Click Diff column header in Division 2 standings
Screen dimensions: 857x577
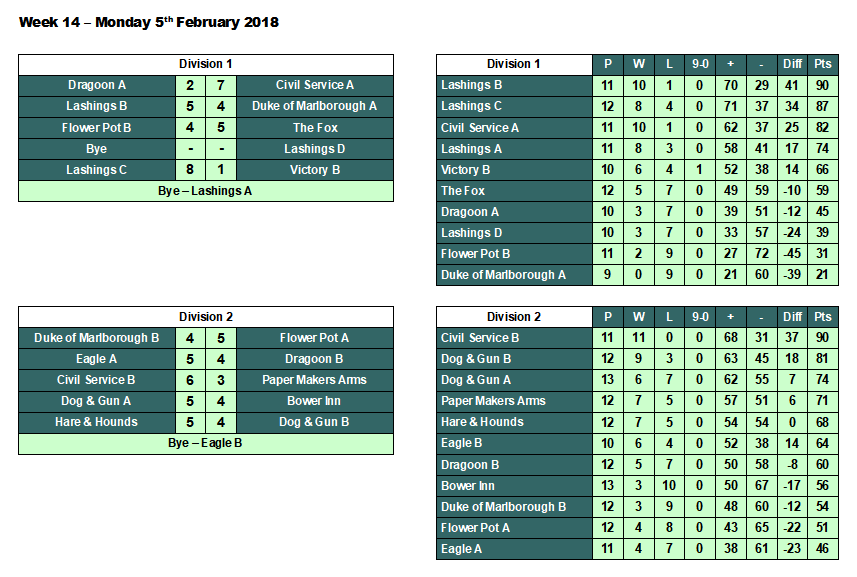(x=792, y=317)
